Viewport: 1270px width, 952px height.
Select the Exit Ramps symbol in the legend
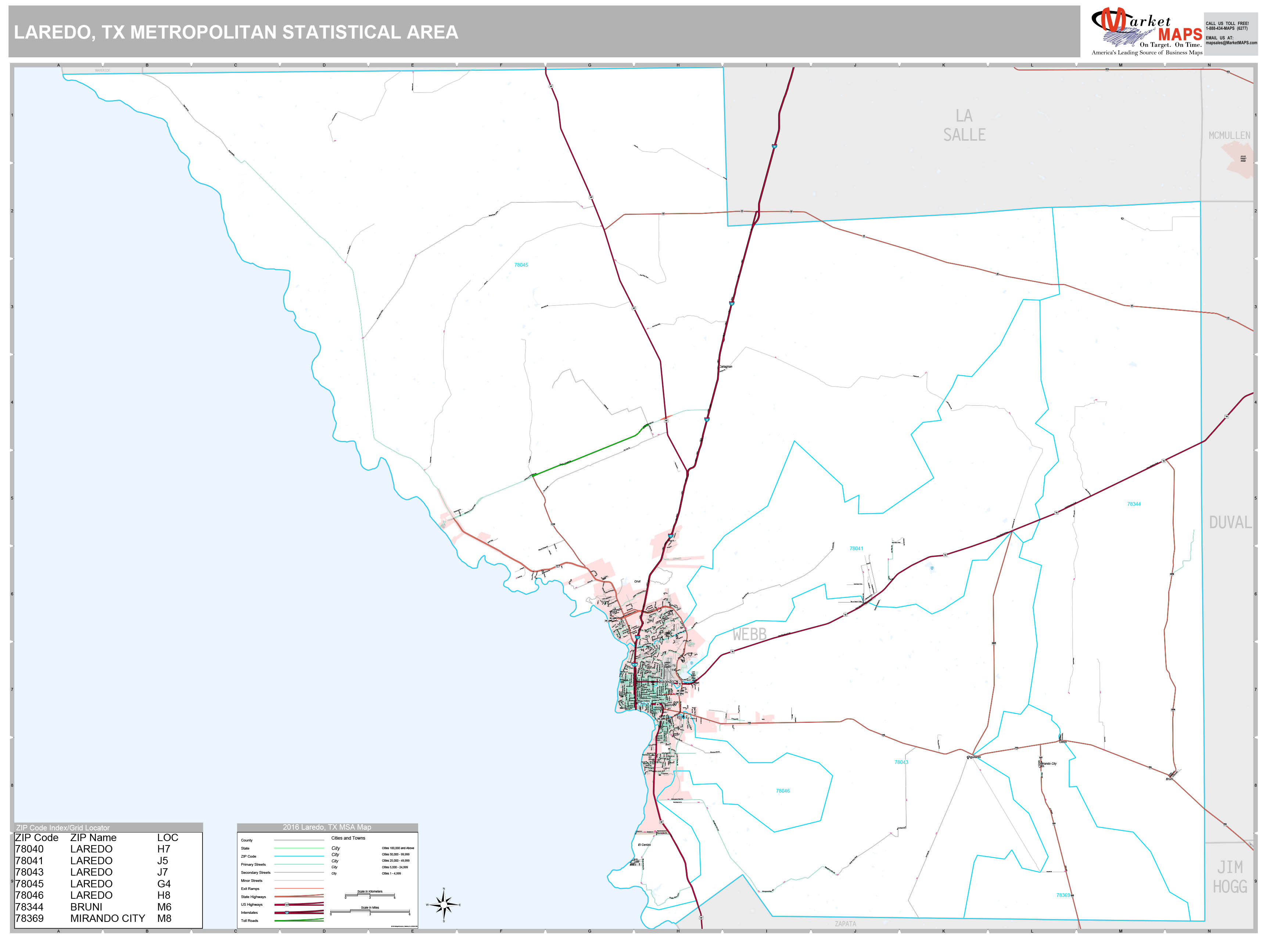coord(299,888)
